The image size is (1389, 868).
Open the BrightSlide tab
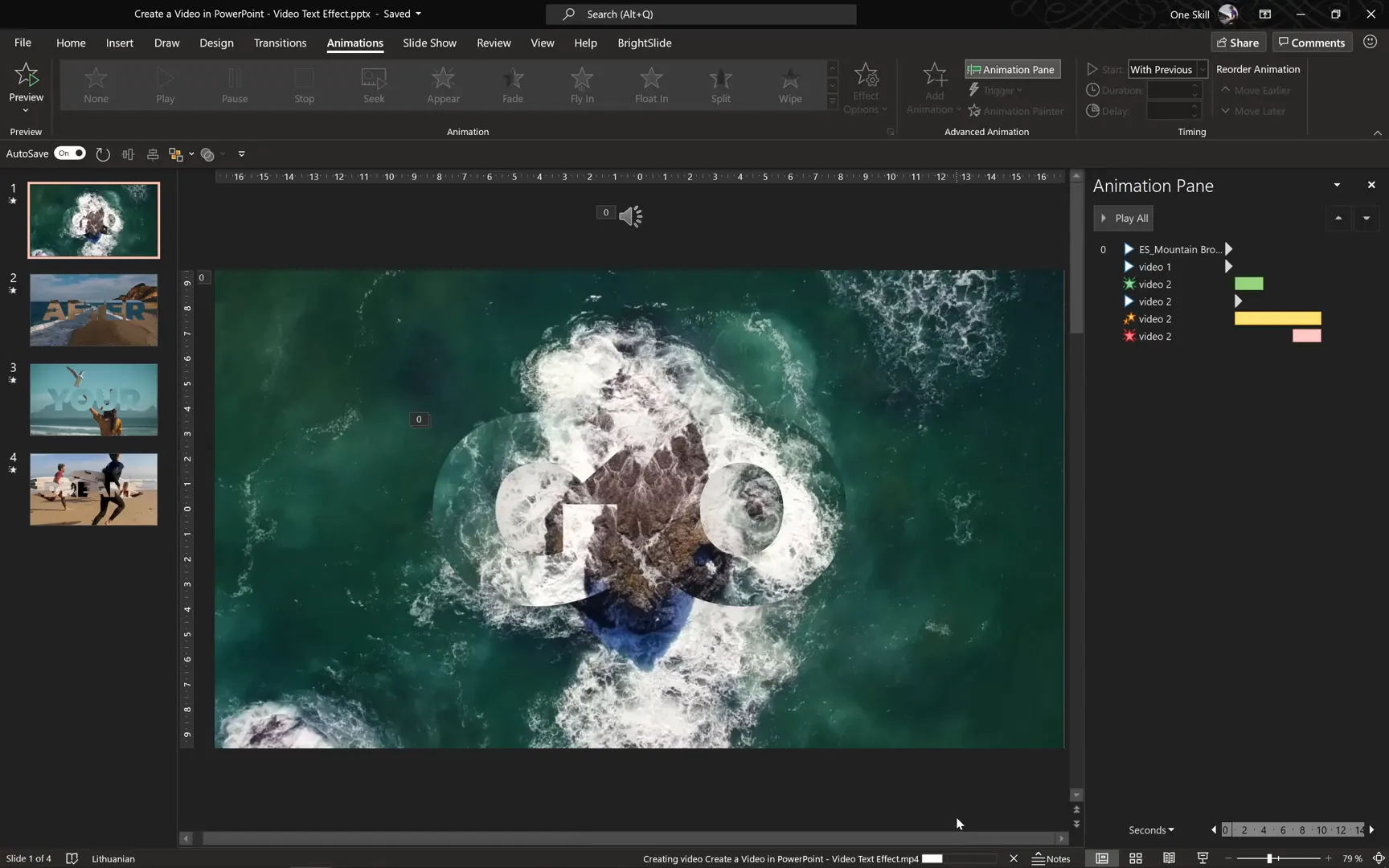click(644, 43)
